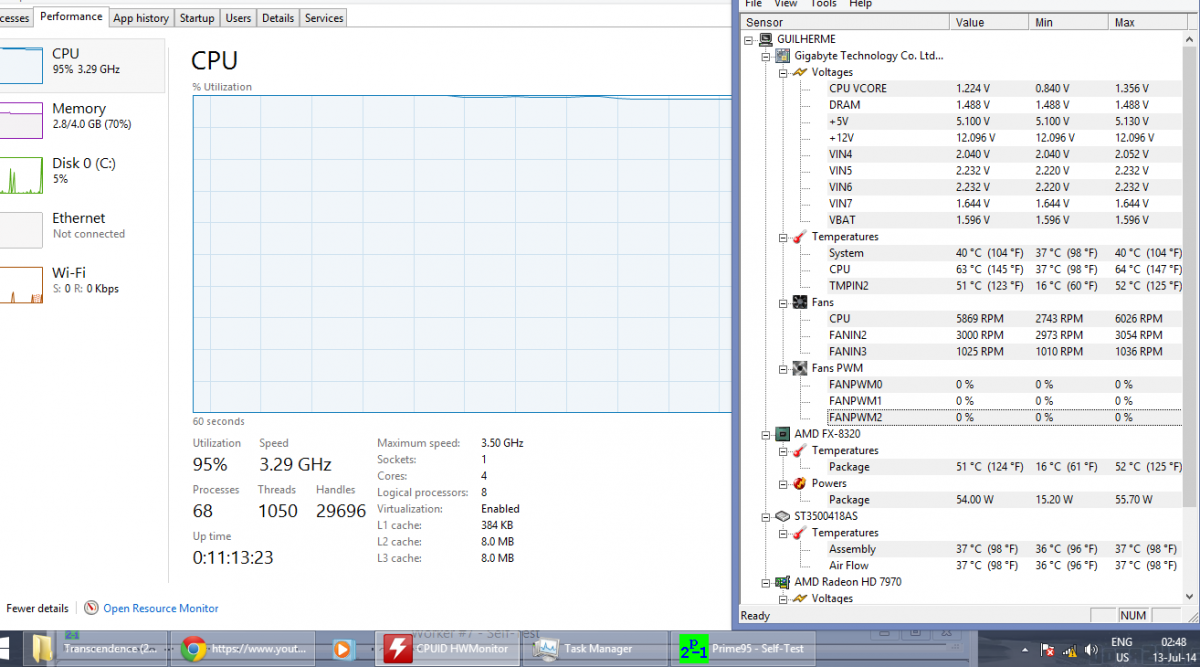1200x667 pixels.
Task: Open the Services tab
Action: point(324,18)
